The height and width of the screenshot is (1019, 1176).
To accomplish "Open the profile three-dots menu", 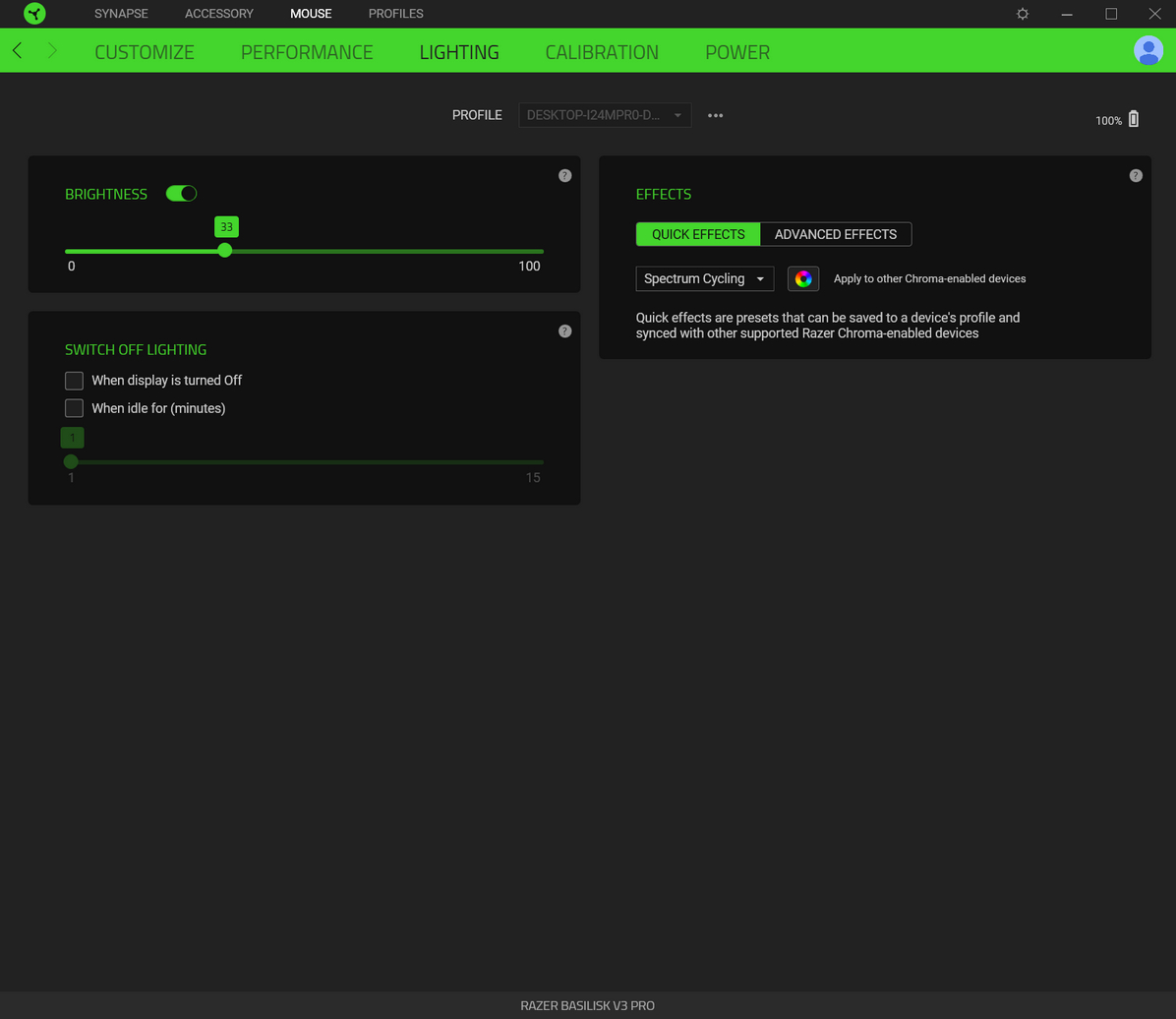I will 716,115.
